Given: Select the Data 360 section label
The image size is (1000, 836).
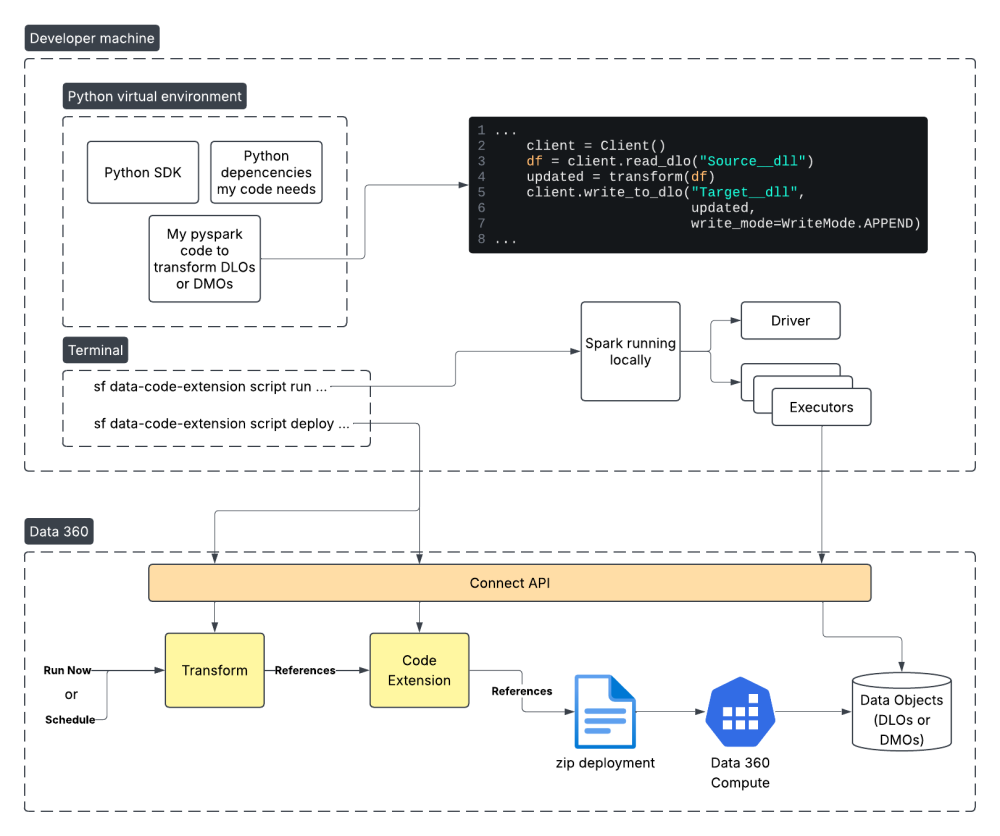Looking at the screenshot, I should [x=59, y=531].
